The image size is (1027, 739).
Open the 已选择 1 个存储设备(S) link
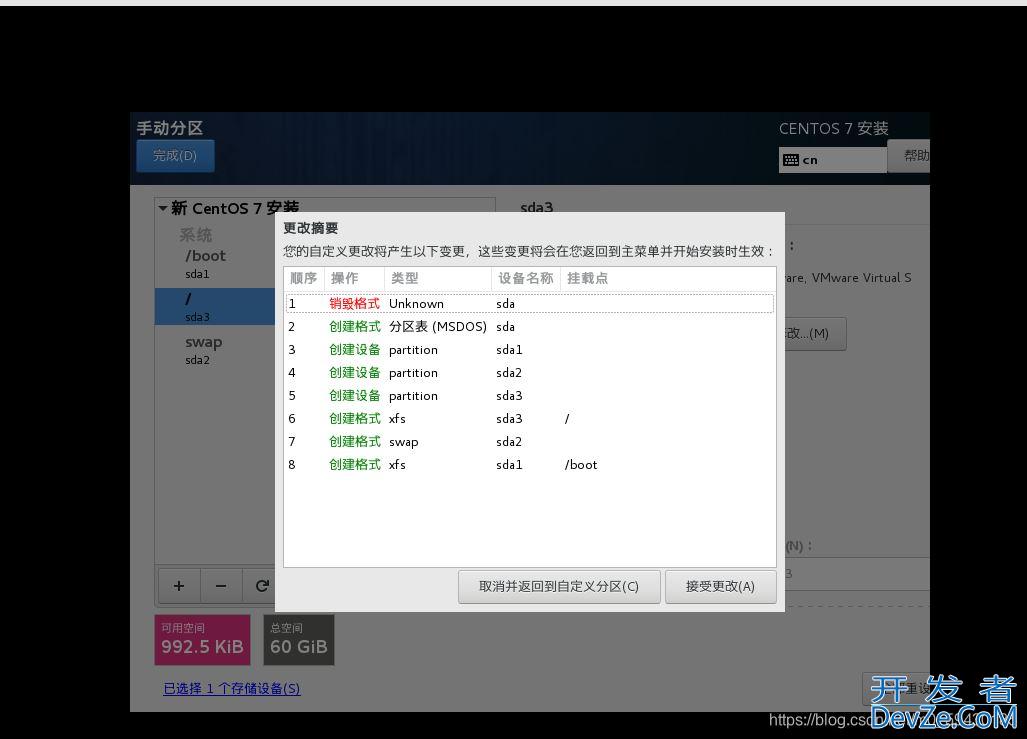coord(232,689)
